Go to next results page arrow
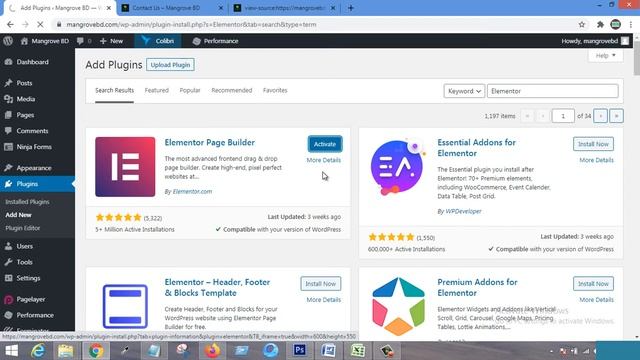The height and width of the screenshot is (360, 640). [x=600, y=116]
